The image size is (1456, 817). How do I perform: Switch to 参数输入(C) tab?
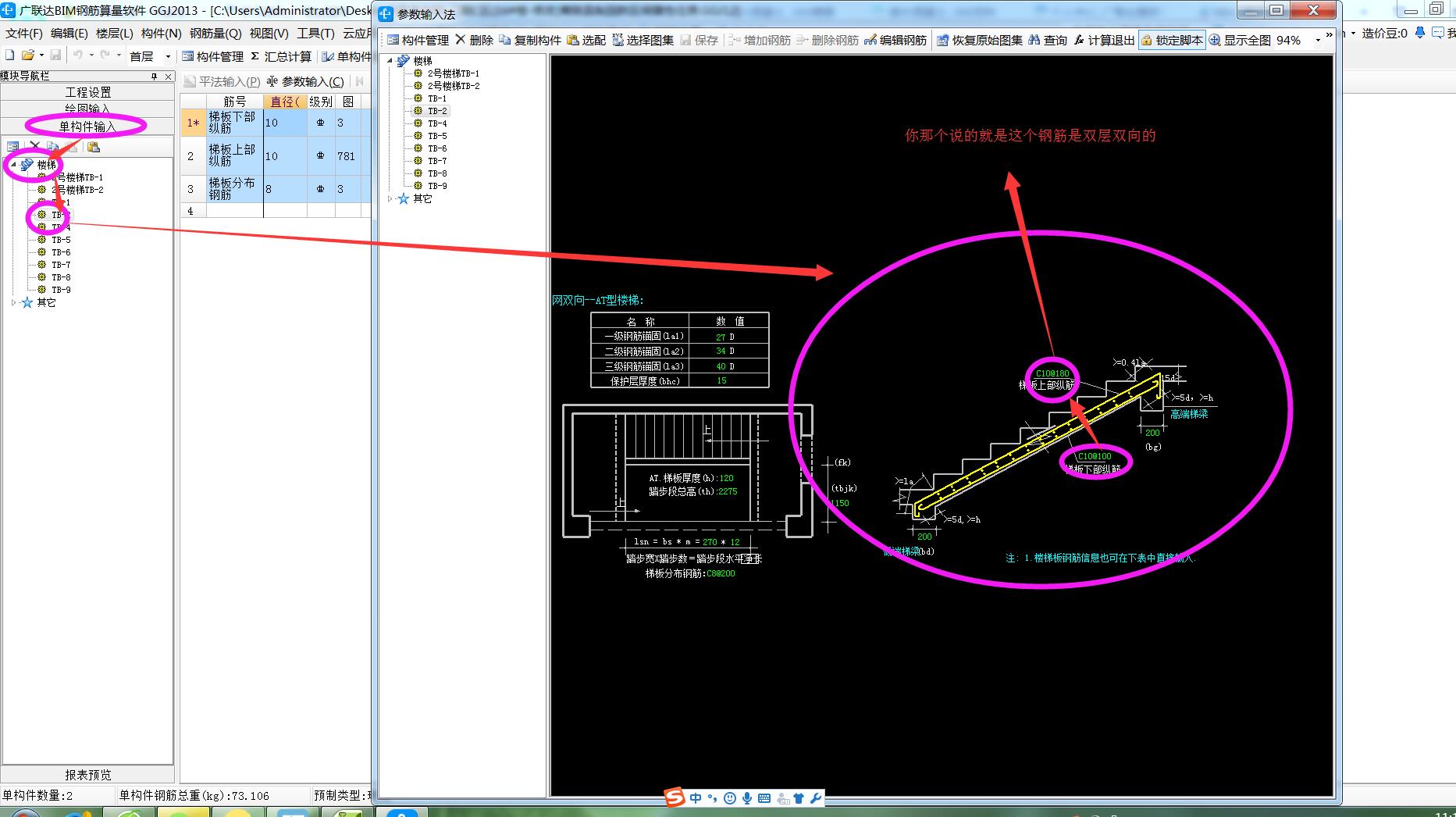click(x=305, y=81)
